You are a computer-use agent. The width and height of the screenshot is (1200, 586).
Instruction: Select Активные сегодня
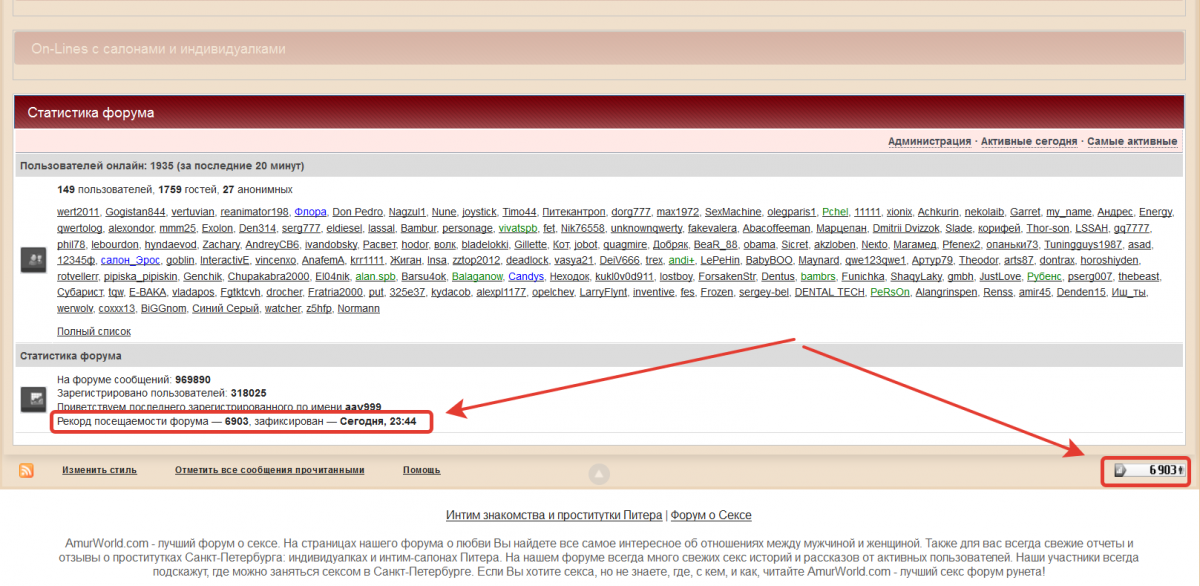(1028, 142)
